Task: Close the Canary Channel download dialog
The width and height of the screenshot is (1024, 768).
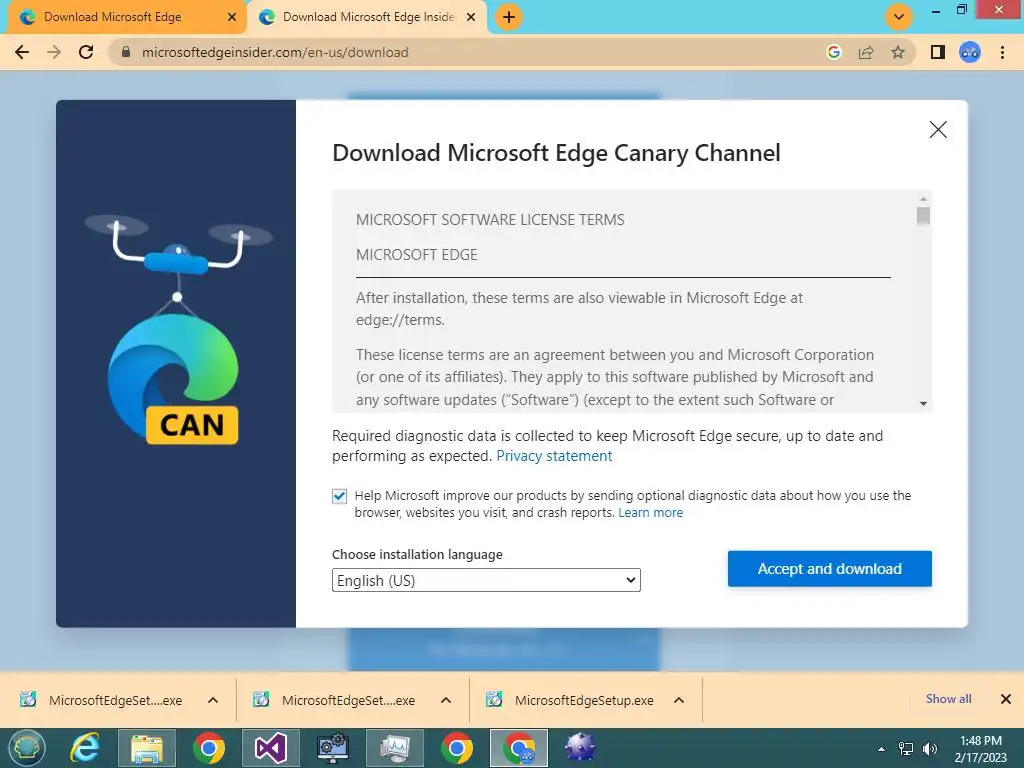Action: [x=938, y=129]
